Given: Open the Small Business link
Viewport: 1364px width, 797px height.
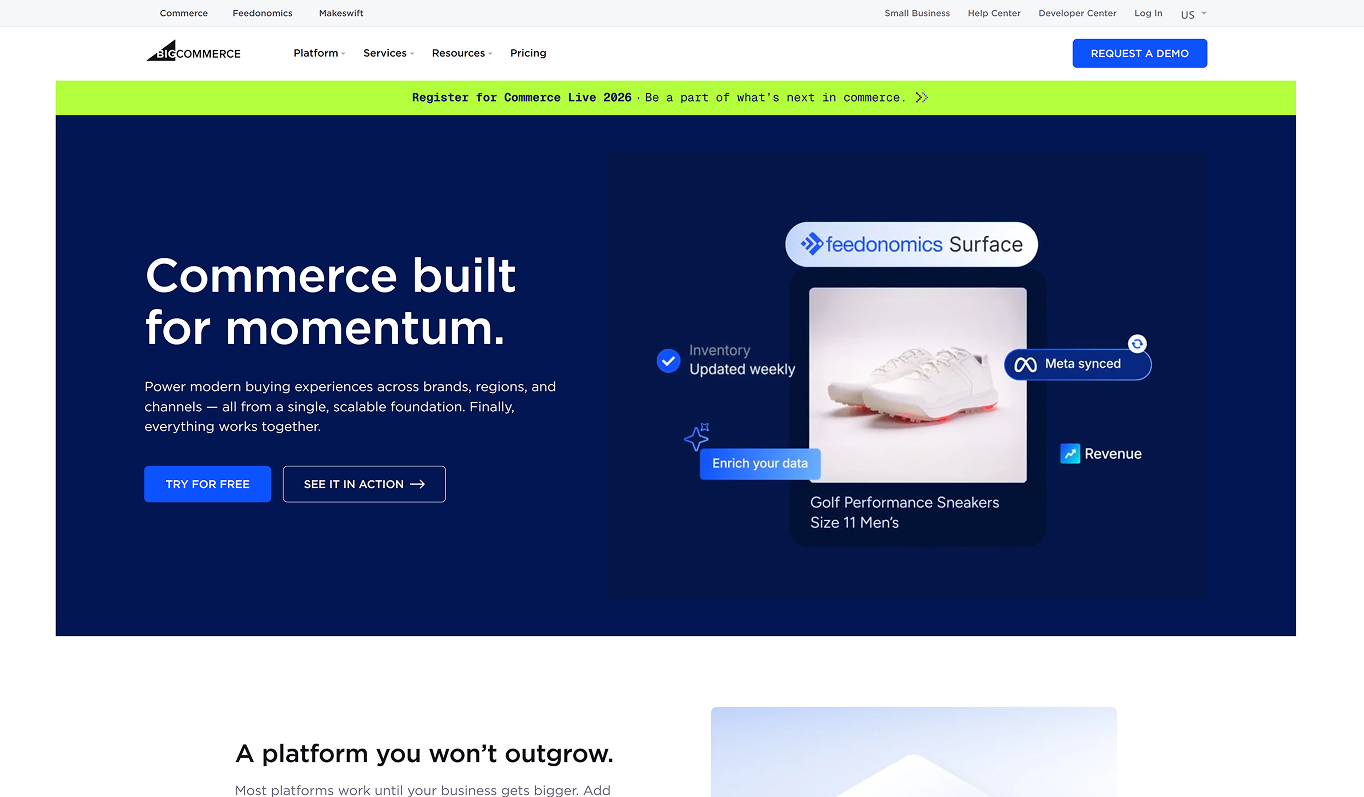Looking at the screenshot, I should coord(917,13).
